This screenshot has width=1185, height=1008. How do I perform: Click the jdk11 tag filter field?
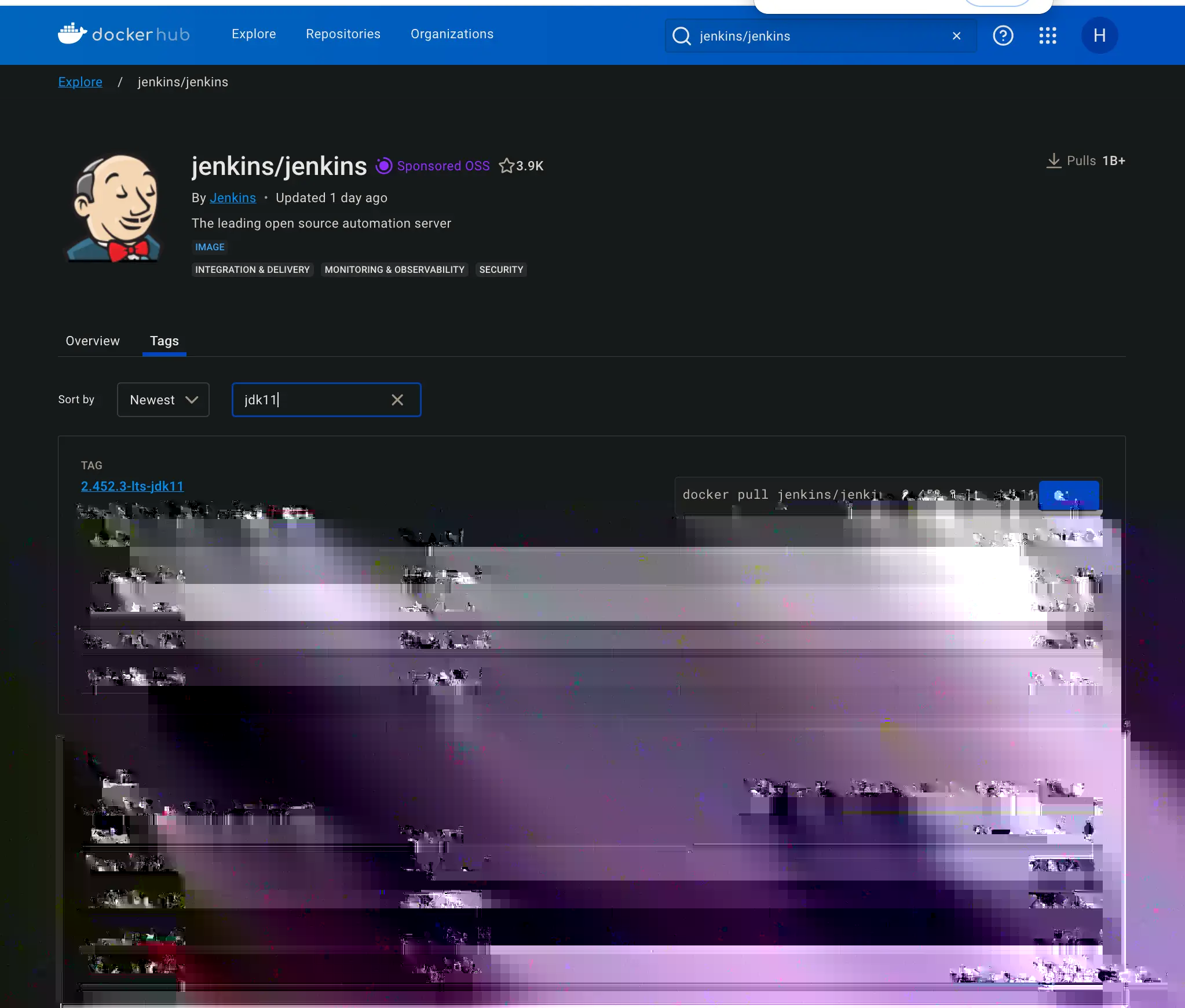tap(327, 400)
